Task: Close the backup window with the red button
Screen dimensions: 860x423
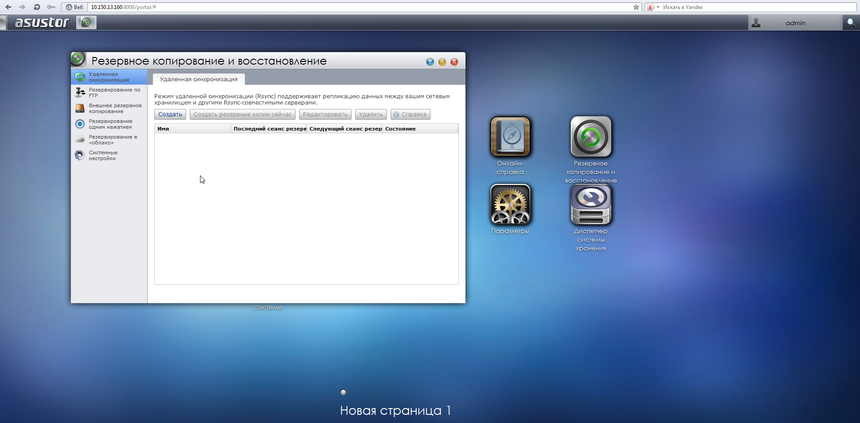Action: click(454, 62)
